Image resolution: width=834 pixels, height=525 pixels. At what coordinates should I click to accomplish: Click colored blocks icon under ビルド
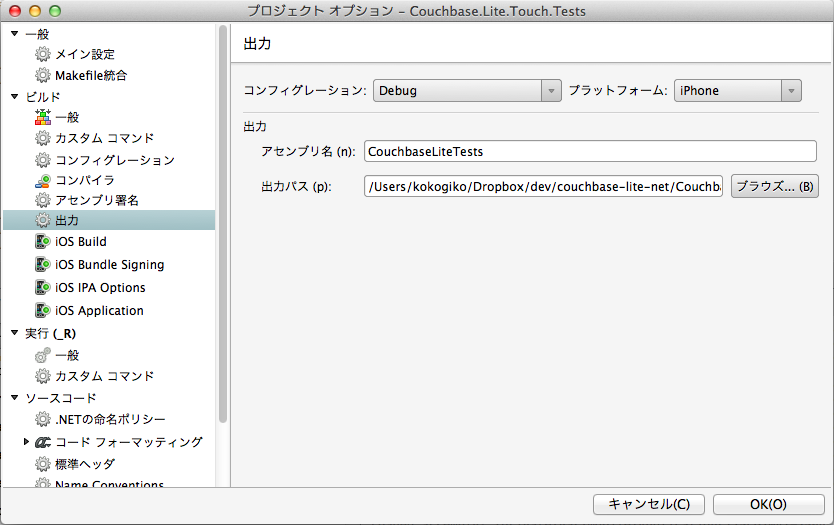pos(43,117)
